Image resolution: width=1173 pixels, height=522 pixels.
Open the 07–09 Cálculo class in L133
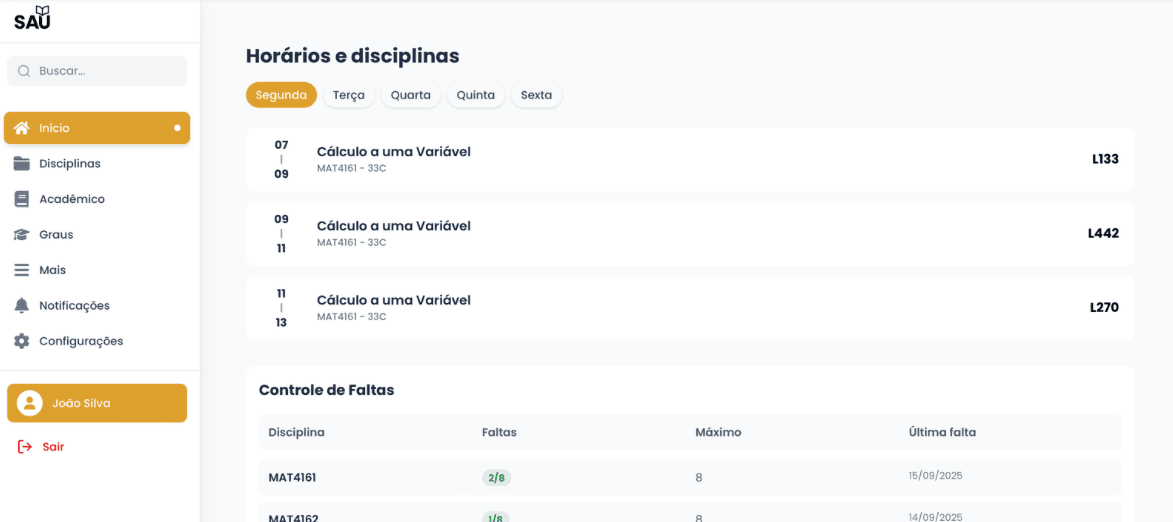690,159
